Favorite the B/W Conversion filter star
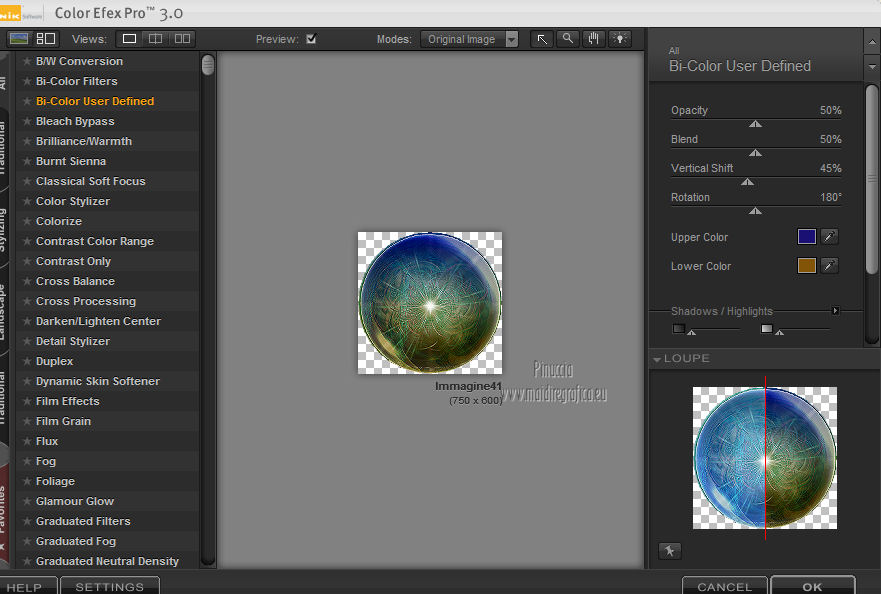Image resolution: width=881 pixels, height=594 pixels. [26, 61]
